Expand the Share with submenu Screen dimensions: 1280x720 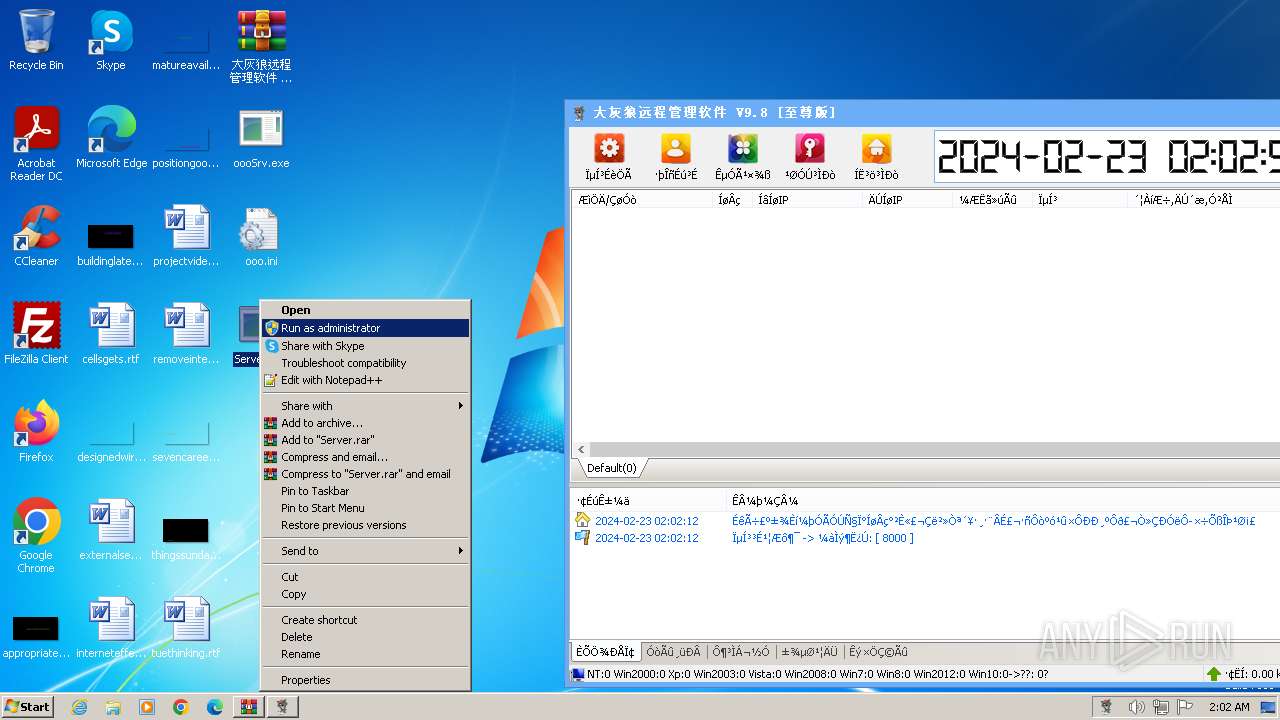pyautogui.click(x=365, y=406)
